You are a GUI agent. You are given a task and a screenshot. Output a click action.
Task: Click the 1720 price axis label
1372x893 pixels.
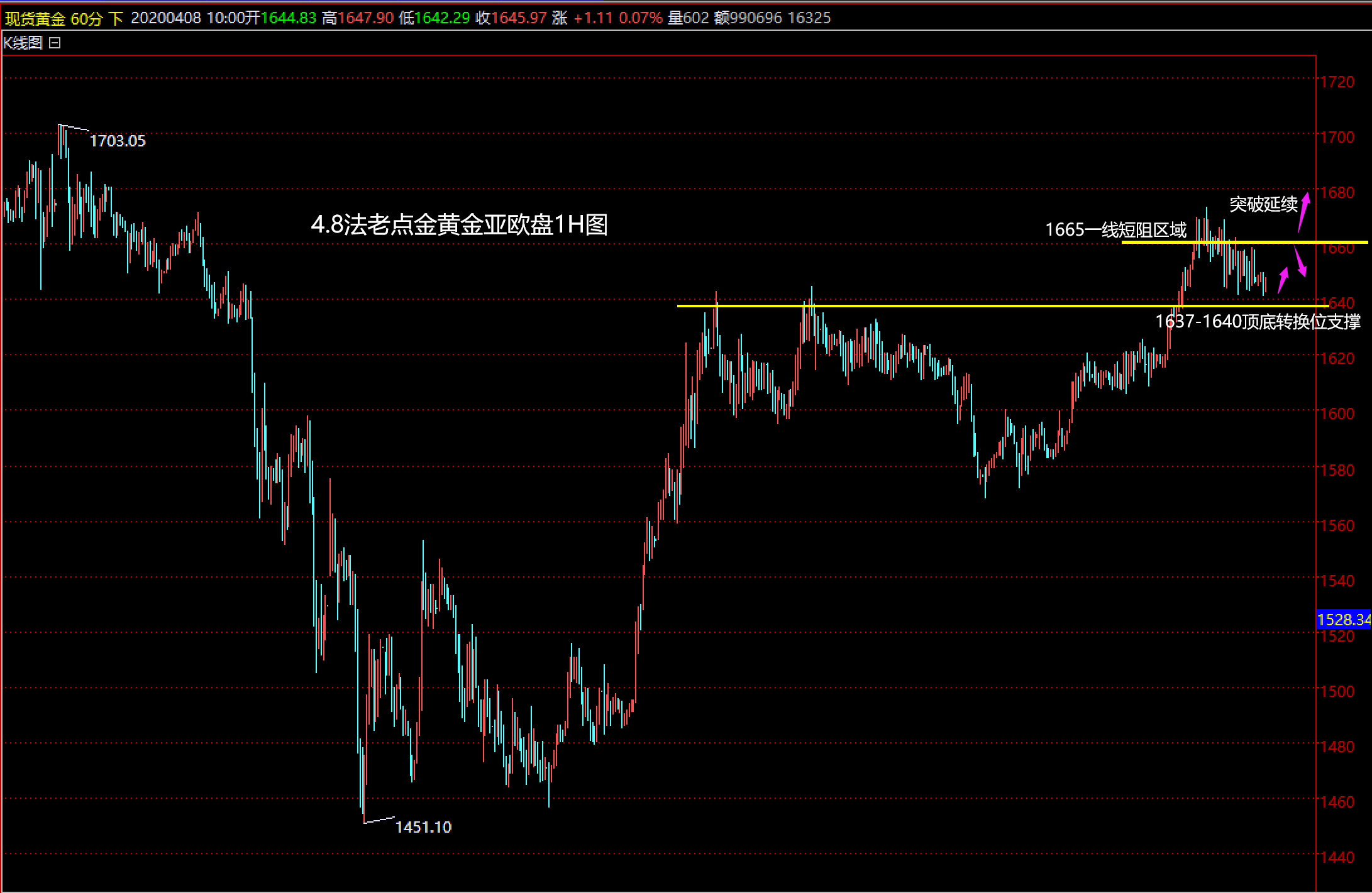pos(1337,82)
